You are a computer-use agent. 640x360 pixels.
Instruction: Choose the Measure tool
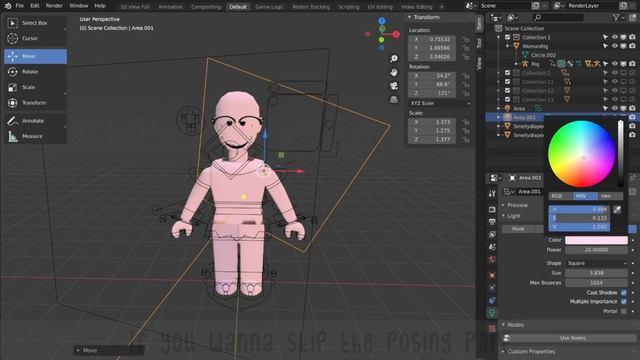(35, 136)
